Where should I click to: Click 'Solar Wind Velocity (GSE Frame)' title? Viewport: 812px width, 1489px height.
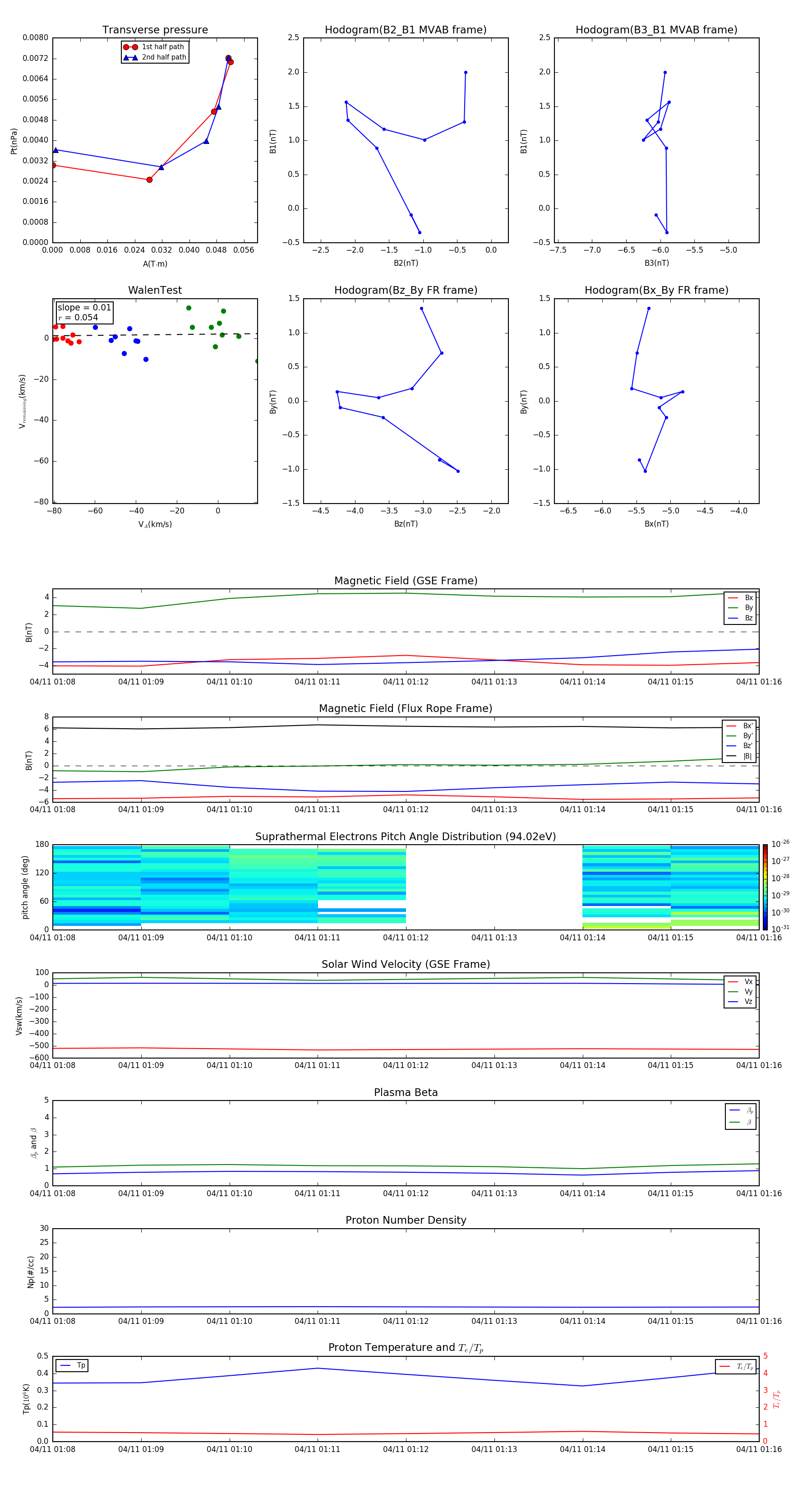click(406, 964)
